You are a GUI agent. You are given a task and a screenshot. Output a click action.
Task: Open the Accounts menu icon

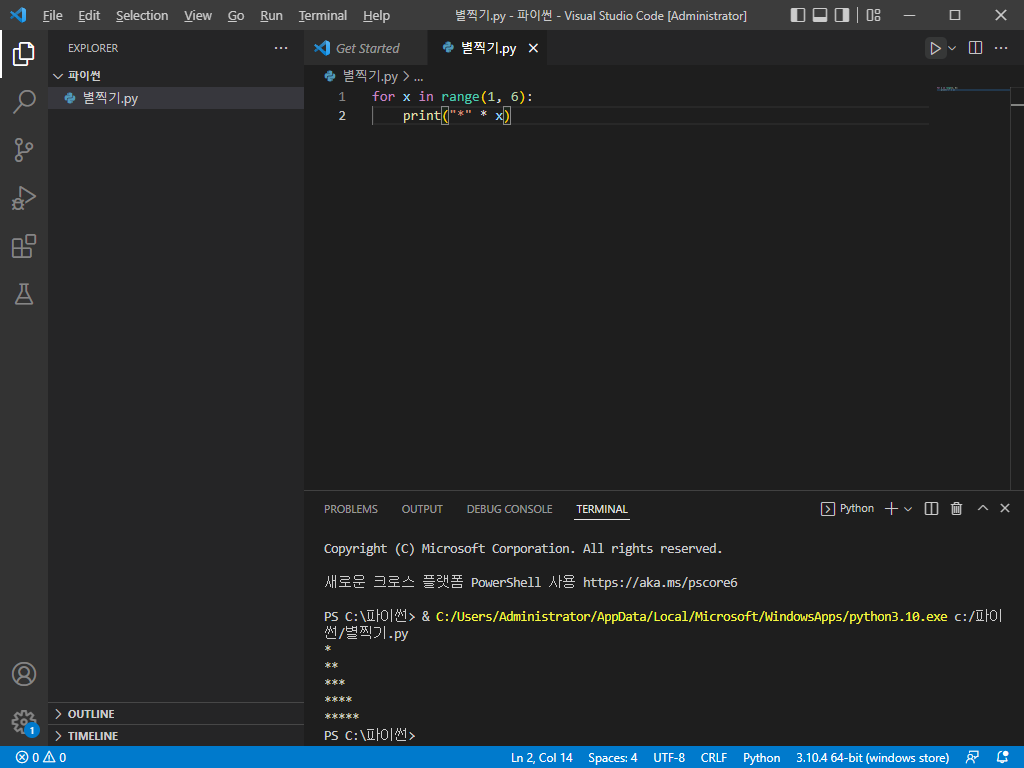pos(24,674)
